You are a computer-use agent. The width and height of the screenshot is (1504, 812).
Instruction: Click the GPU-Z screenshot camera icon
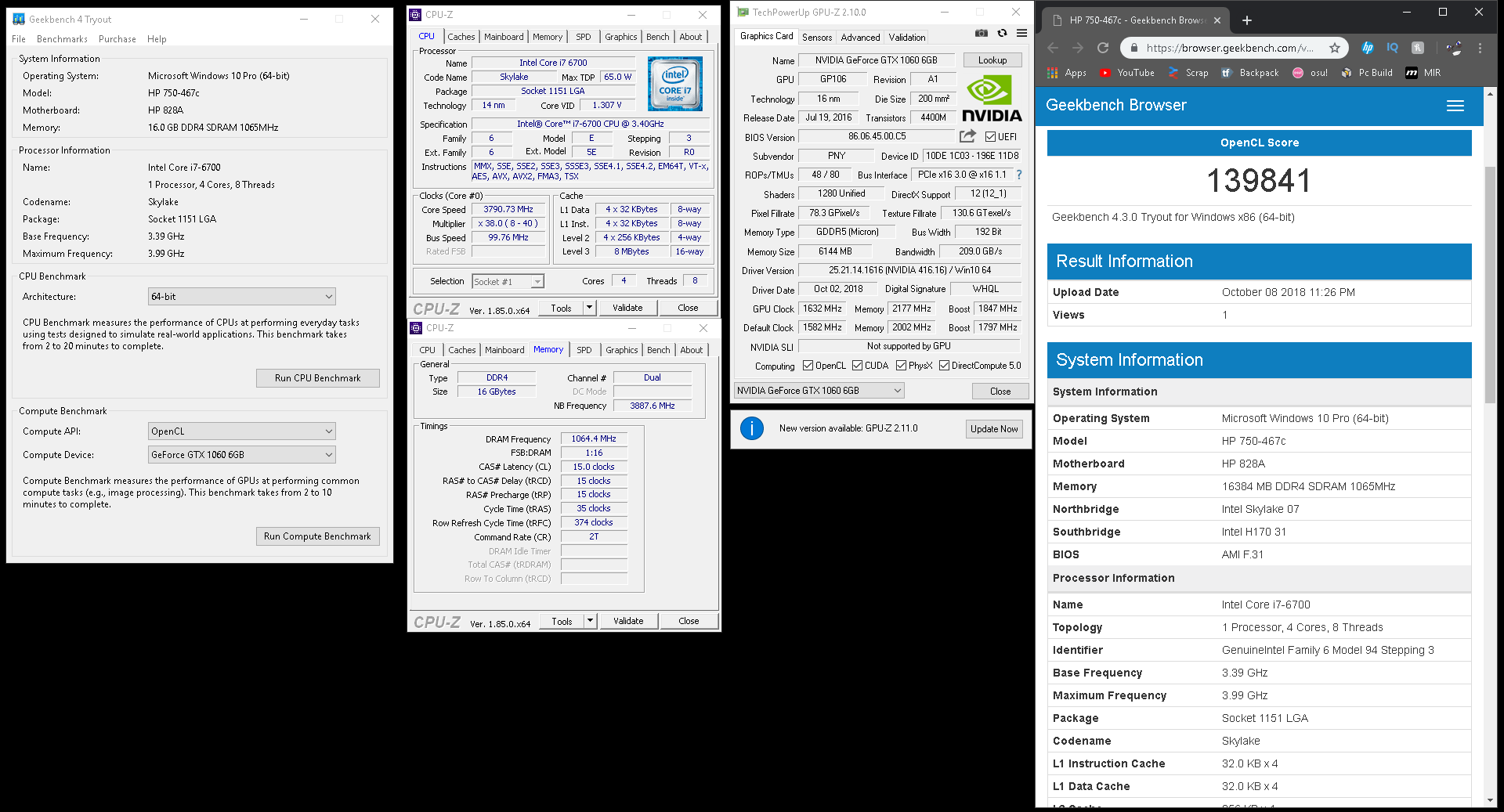[x=981, y=33]
